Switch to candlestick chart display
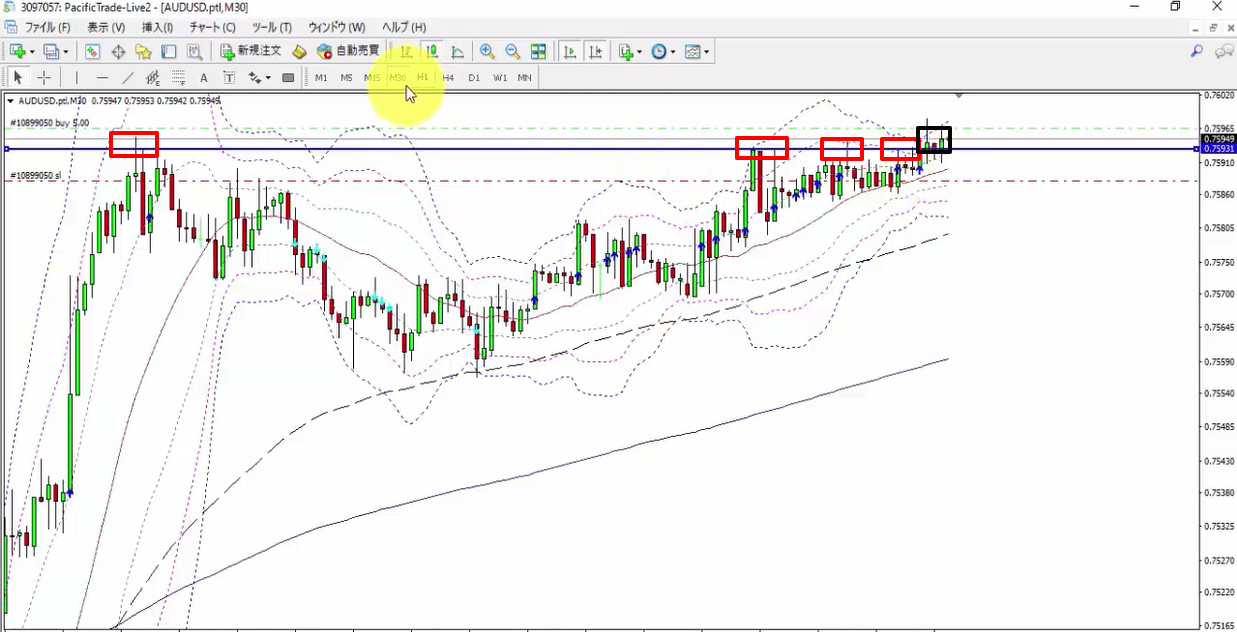Image resolution: width=1237 pixels, height=632 pixels. click(x=432, y=51)
